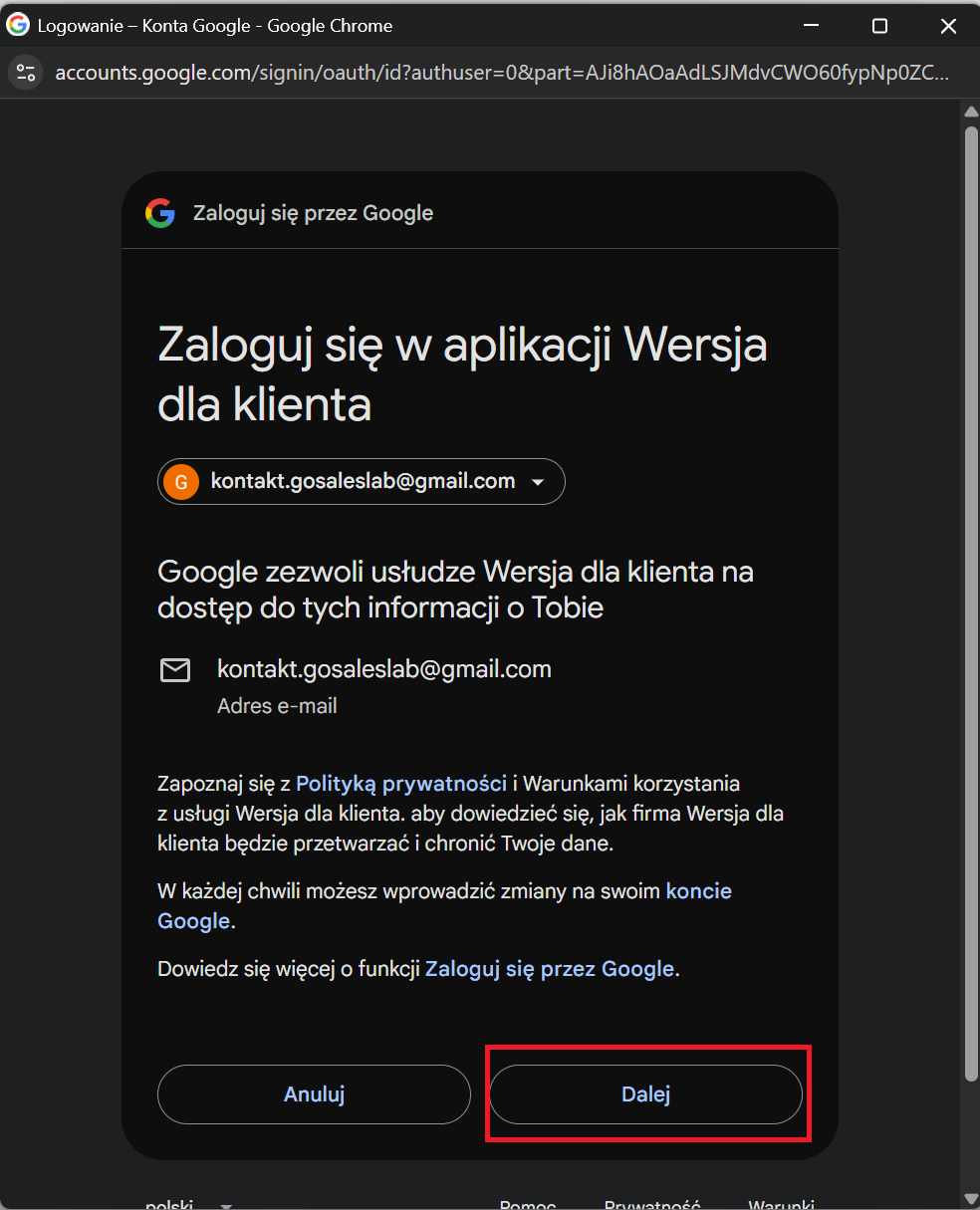The height and width of the screenshot is (1210, 980).
Task: Click the Google zezwoli usłudze paragraph
Action: [455, 590]
